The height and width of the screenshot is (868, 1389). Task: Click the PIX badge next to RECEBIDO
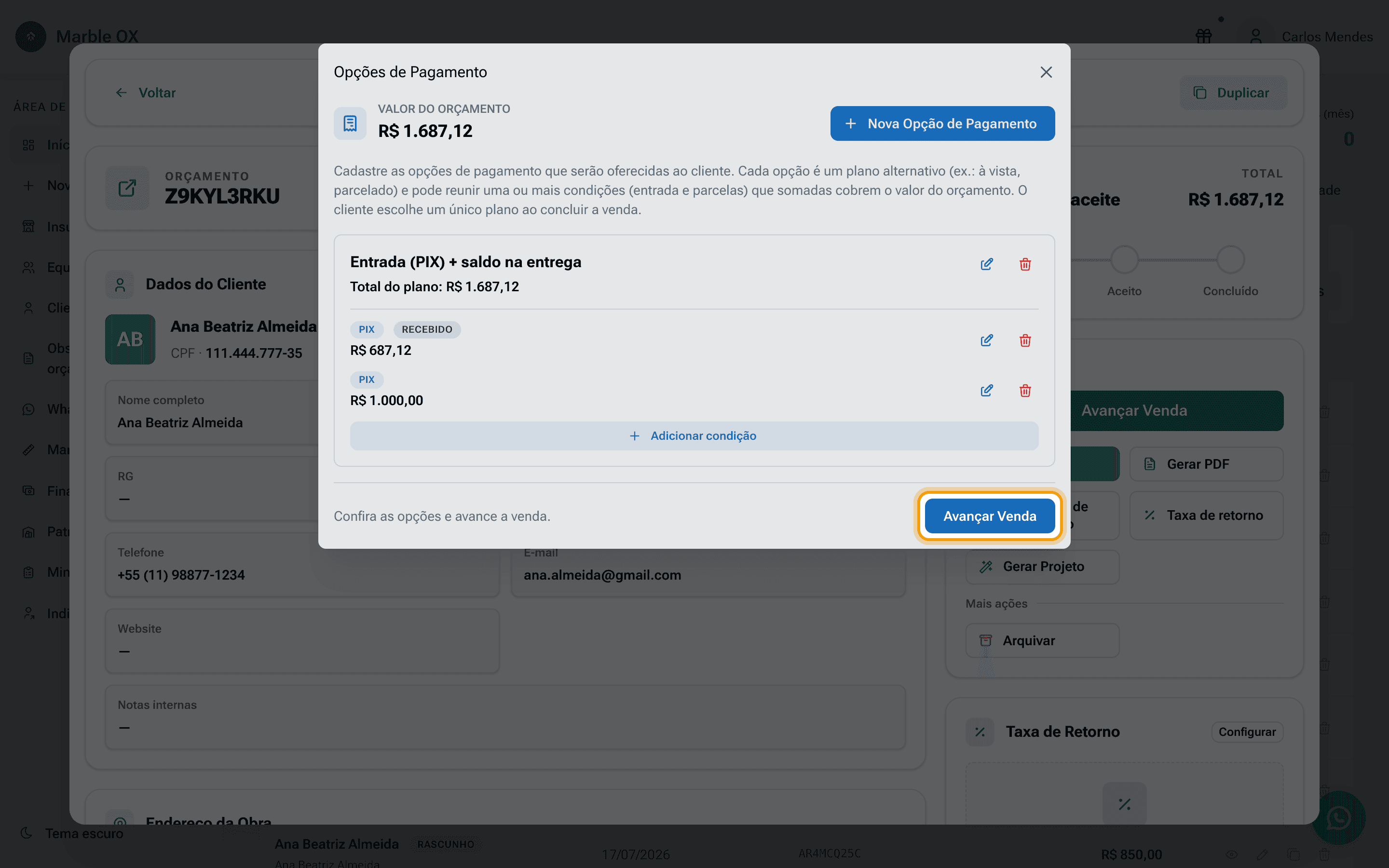(366, 329)
